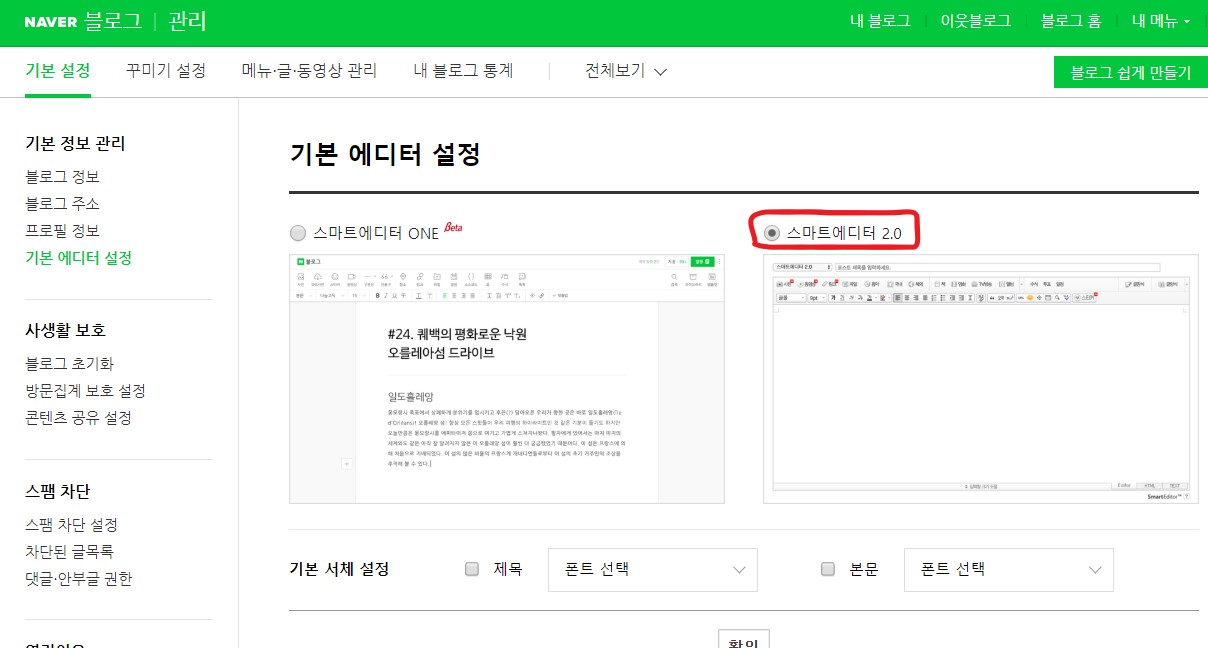This screenshot has height=648, width=1208.
Task: Click 블로그 쉽게 만들기 button
Action: click(x=1131, y=72)
